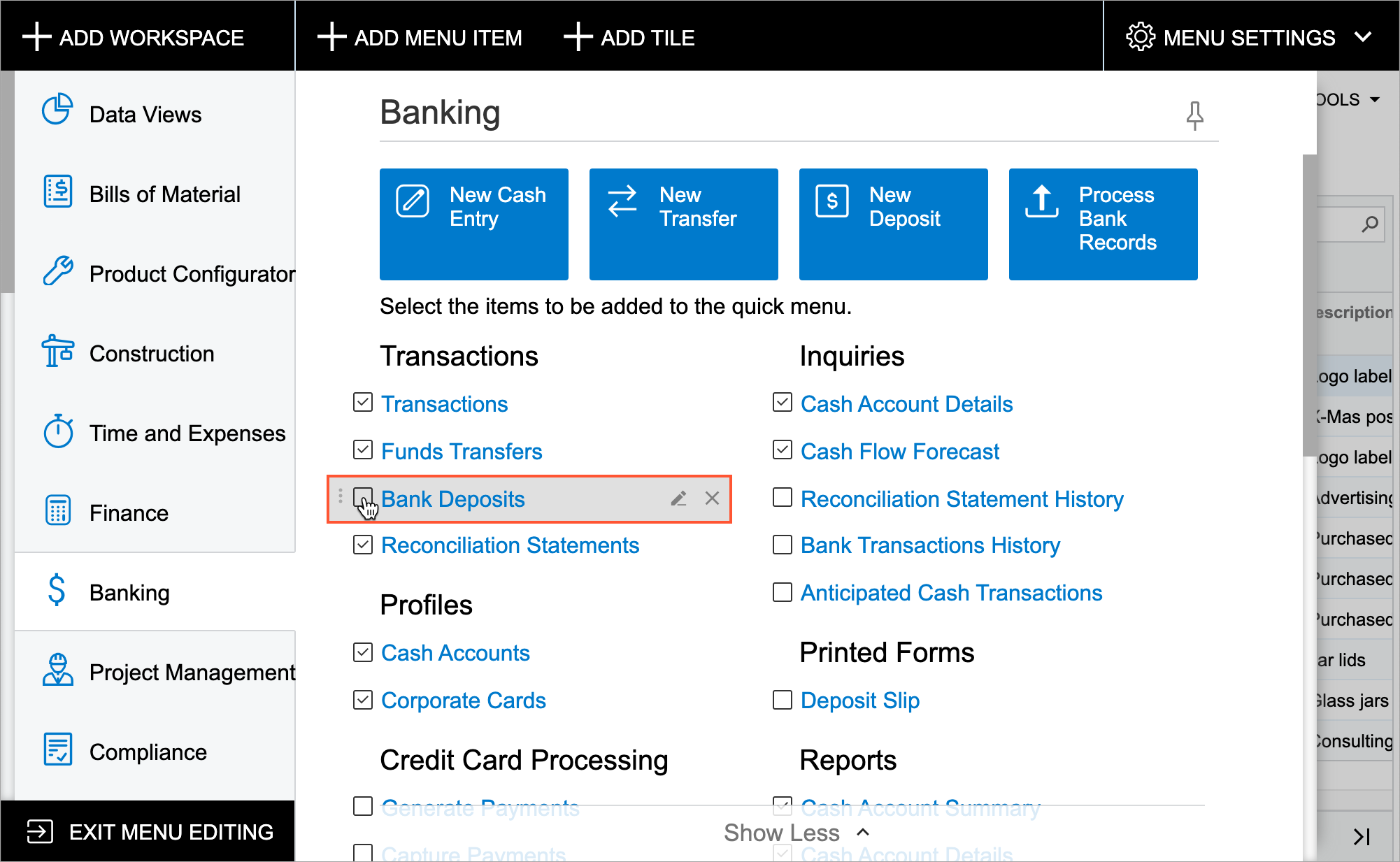Screen dimensions: 1400x862
Task: Open the Data Views workspace
Action: [x=145, y=115]
